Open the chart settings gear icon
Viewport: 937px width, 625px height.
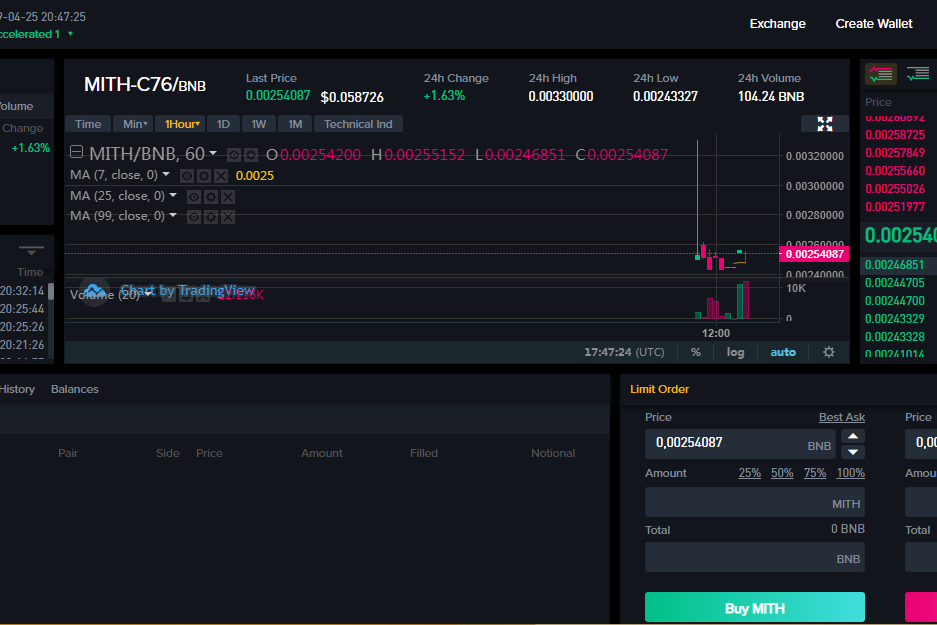(x=828, y=352)
